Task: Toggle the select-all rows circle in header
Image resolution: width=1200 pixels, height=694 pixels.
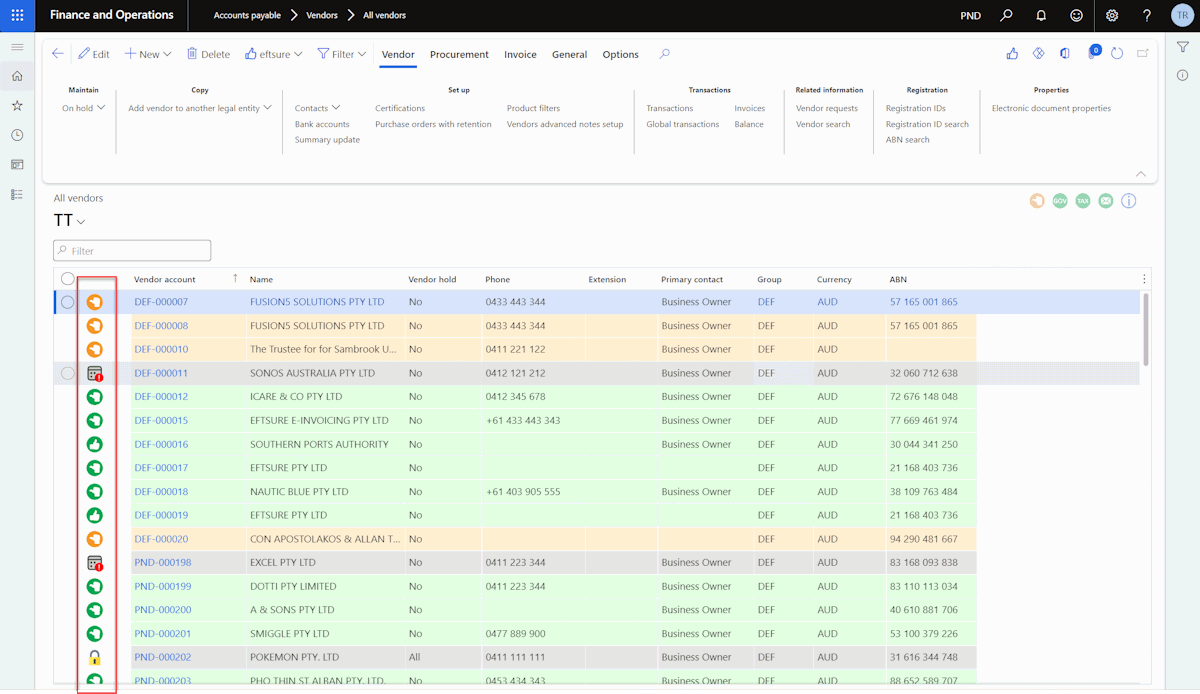Action: (x=68, y=279)
